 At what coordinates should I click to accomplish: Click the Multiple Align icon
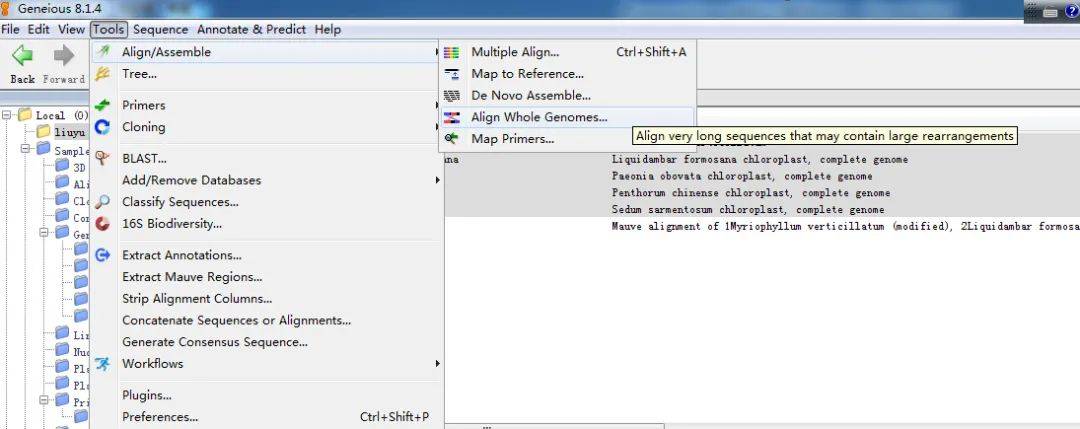[x=452, y=52]
